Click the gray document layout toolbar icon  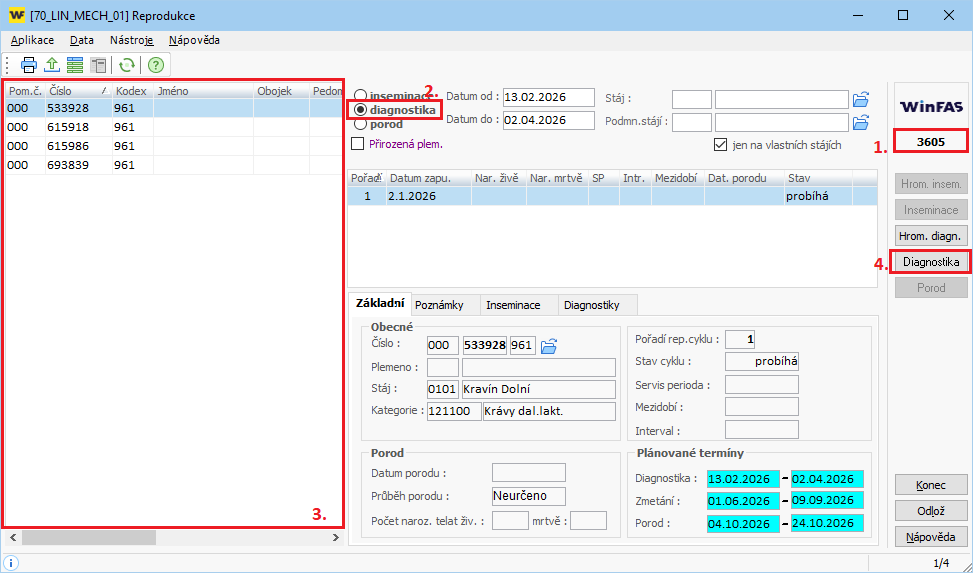pyautogui.click(x=98, y=65)
